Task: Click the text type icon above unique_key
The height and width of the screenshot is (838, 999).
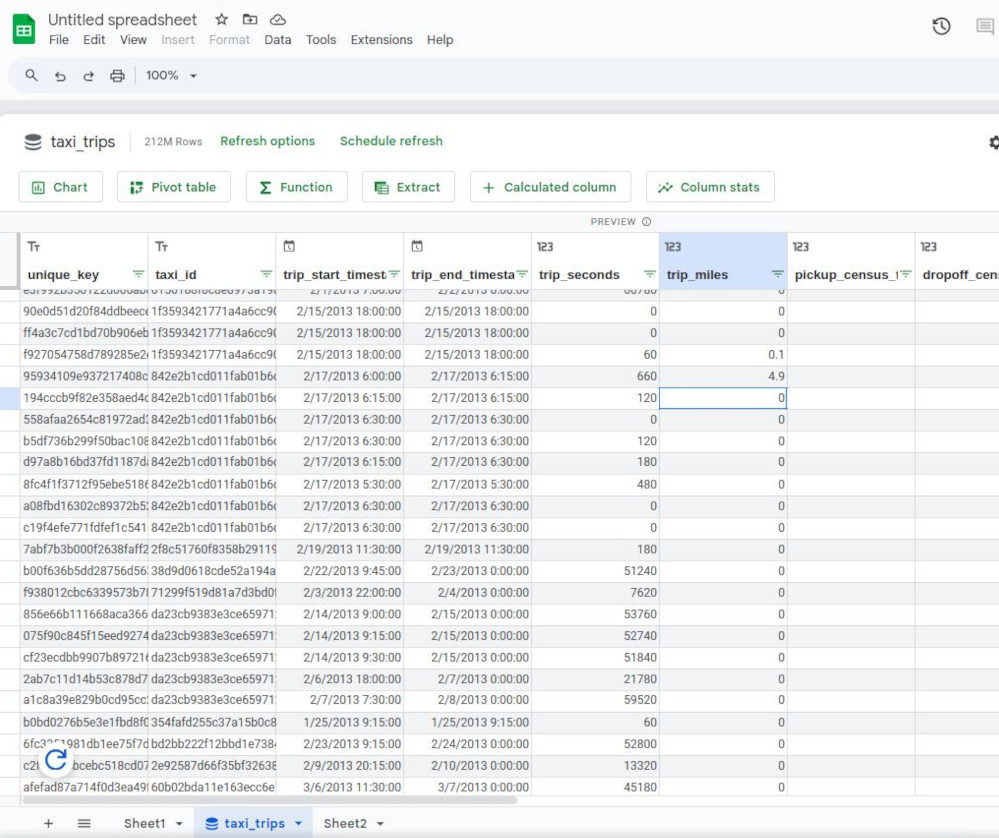Action: click(x=34, y=246)
